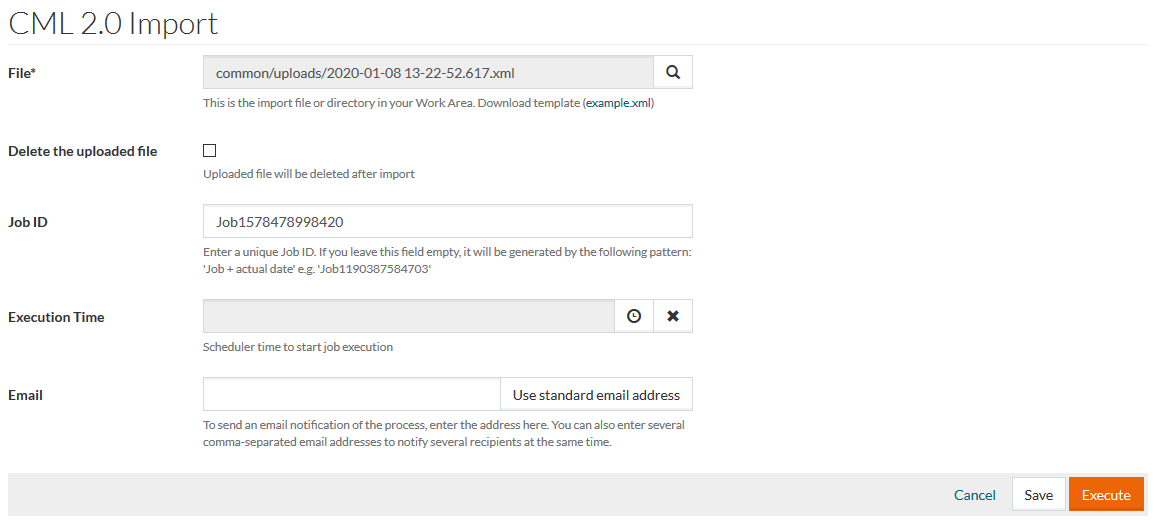Click the Delete the uploaded file label

tap(83, 151)
